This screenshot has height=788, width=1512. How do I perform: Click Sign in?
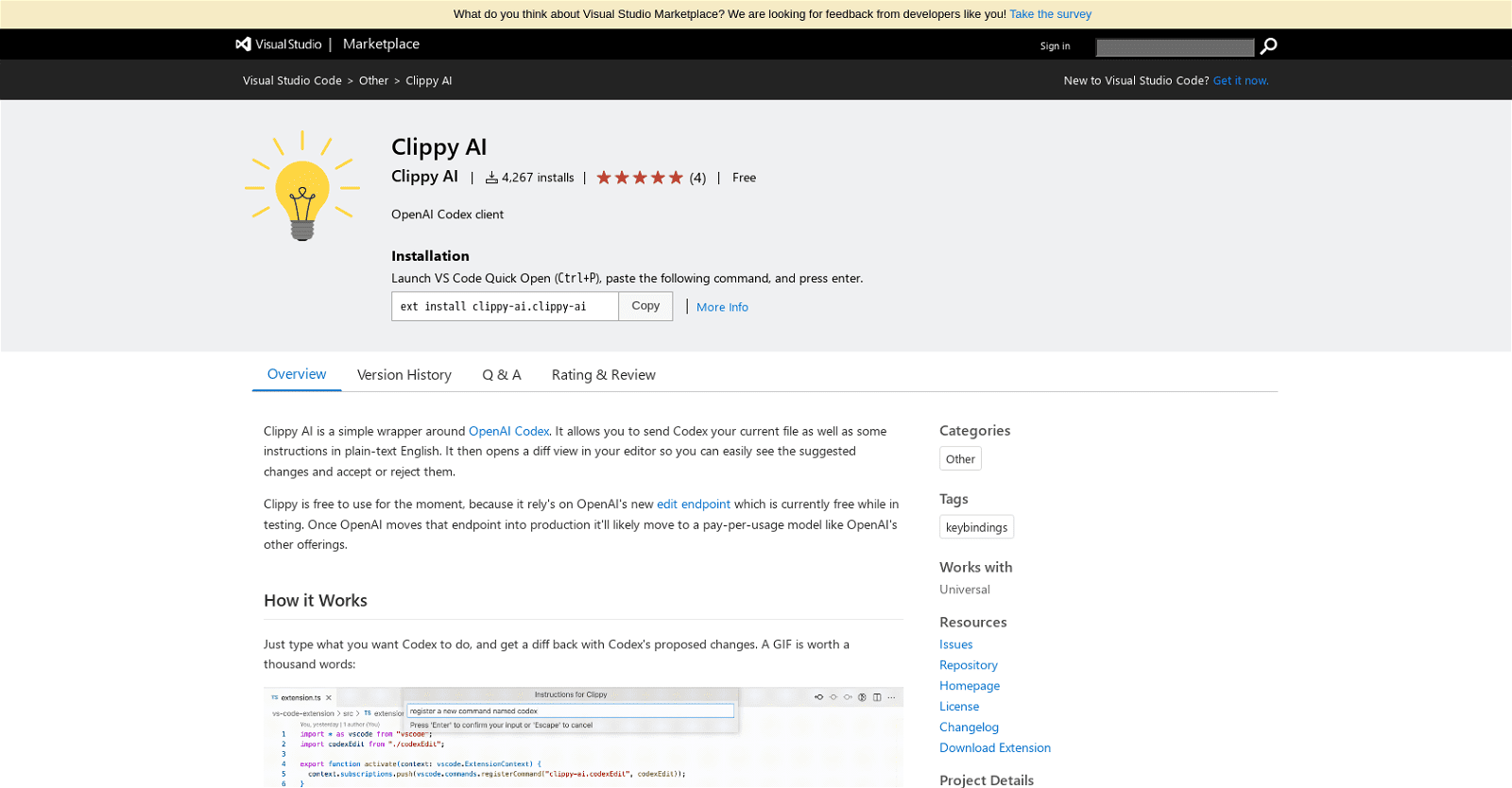1055,46
